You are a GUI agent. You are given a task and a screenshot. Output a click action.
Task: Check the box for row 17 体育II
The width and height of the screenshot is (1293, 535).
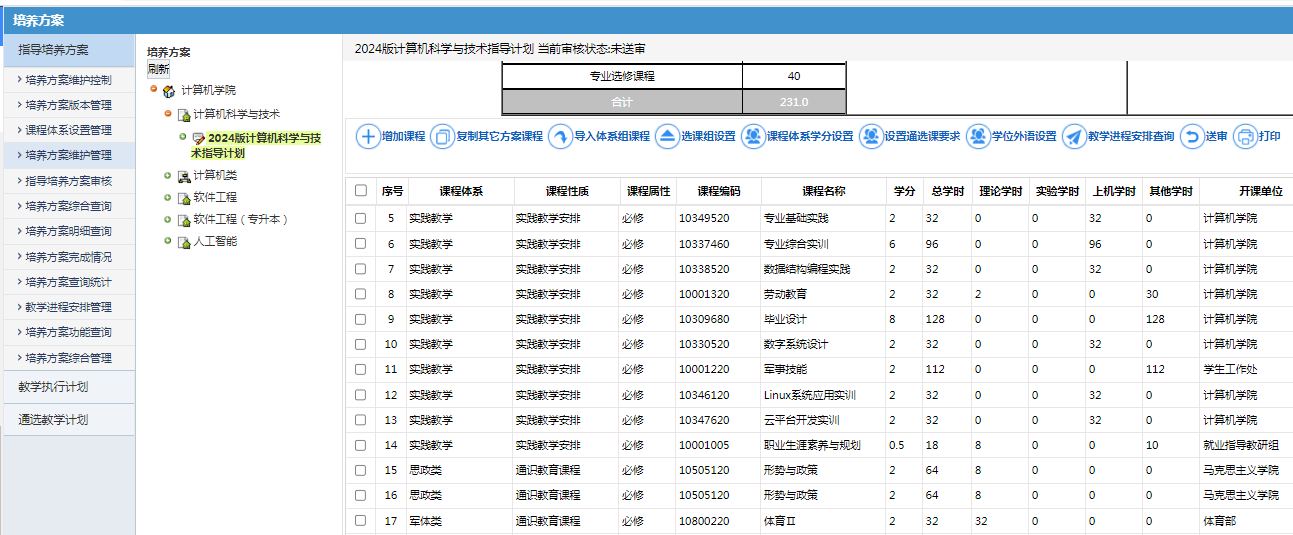pyautogui.click(x=361, y=520)
